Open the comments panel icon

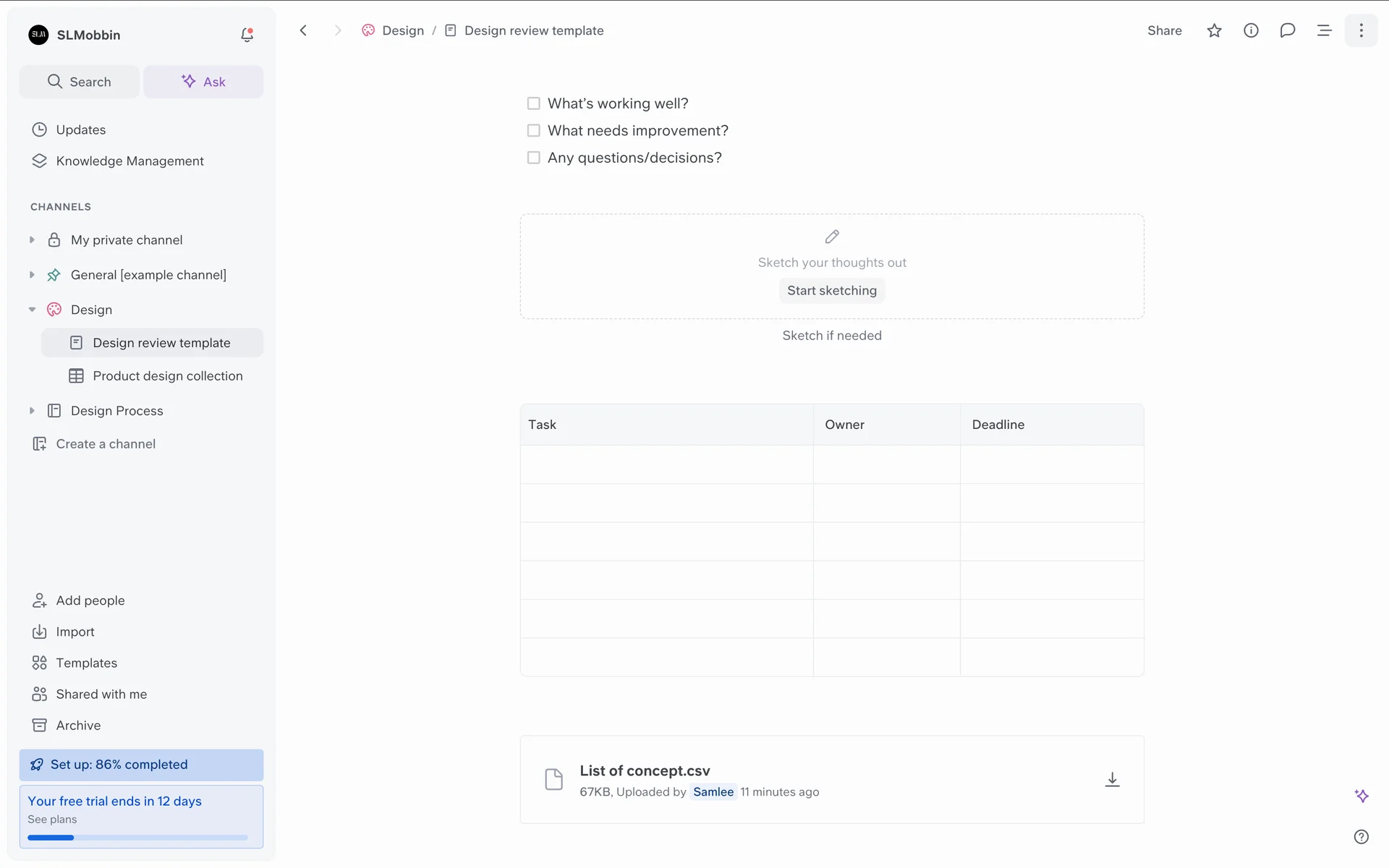pos(1287,30)
